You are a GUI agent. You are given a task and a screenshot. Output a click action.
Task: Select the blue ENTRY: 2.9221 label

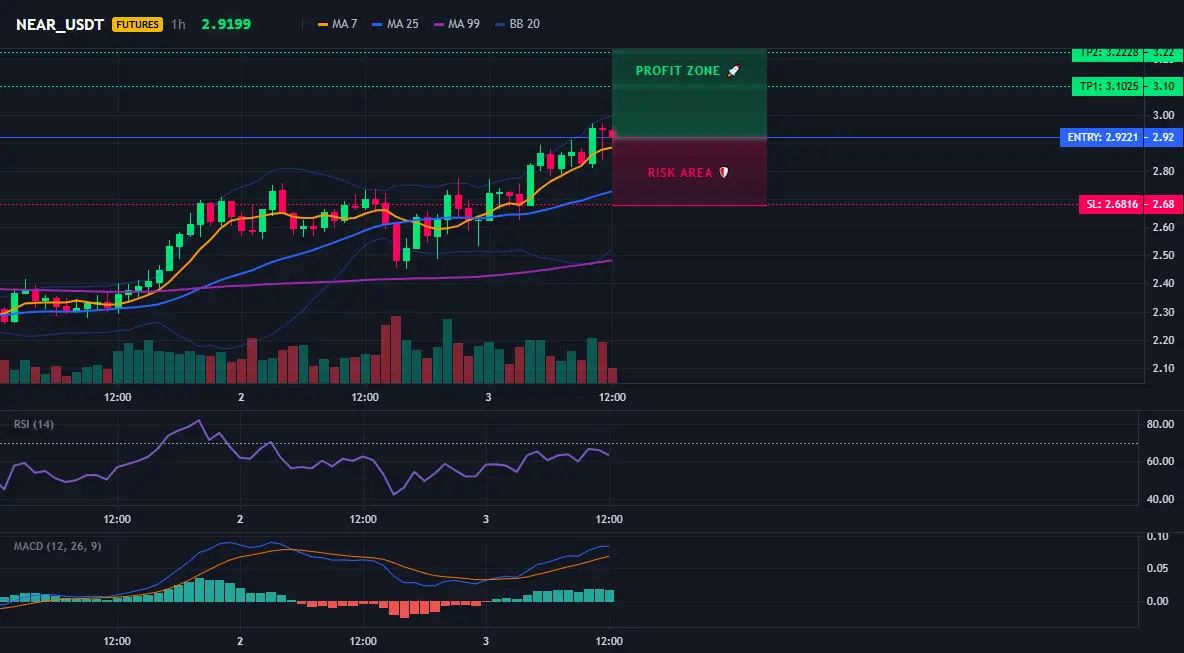click(1102, 137)
